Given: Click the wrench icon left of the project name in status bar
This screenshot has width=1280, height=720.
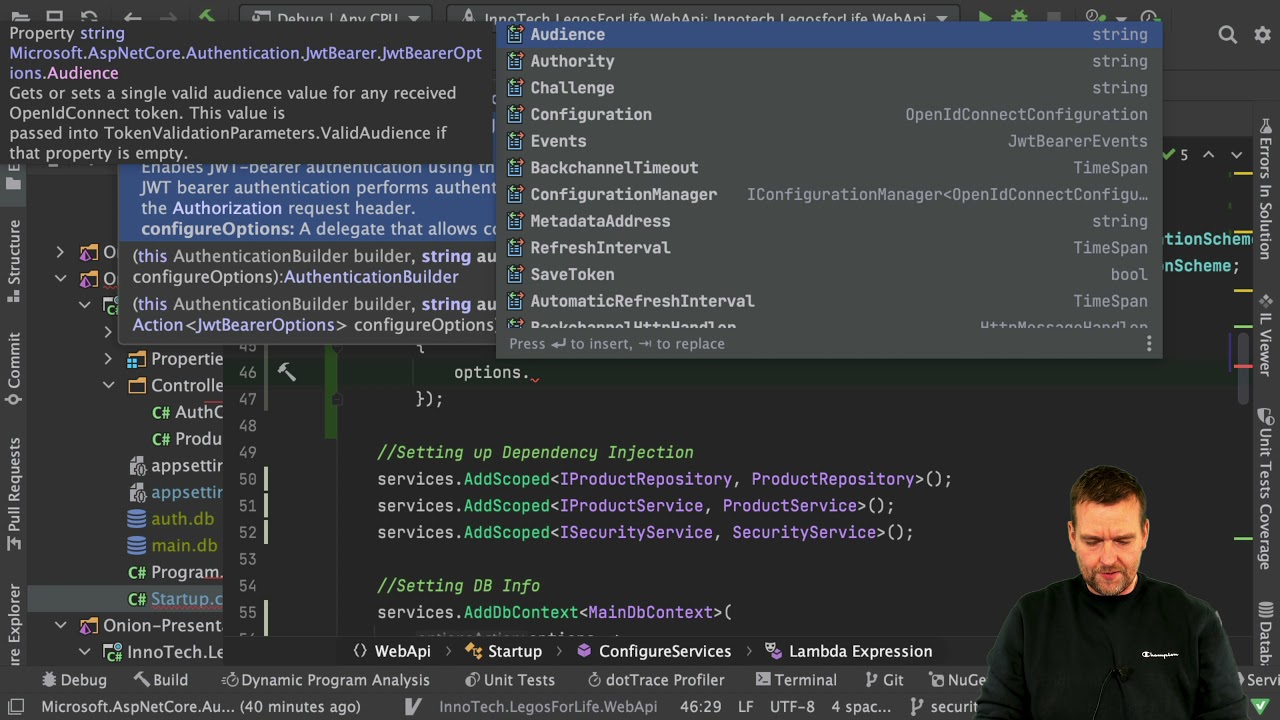Looking at the screenshot, I should [413, 707].
